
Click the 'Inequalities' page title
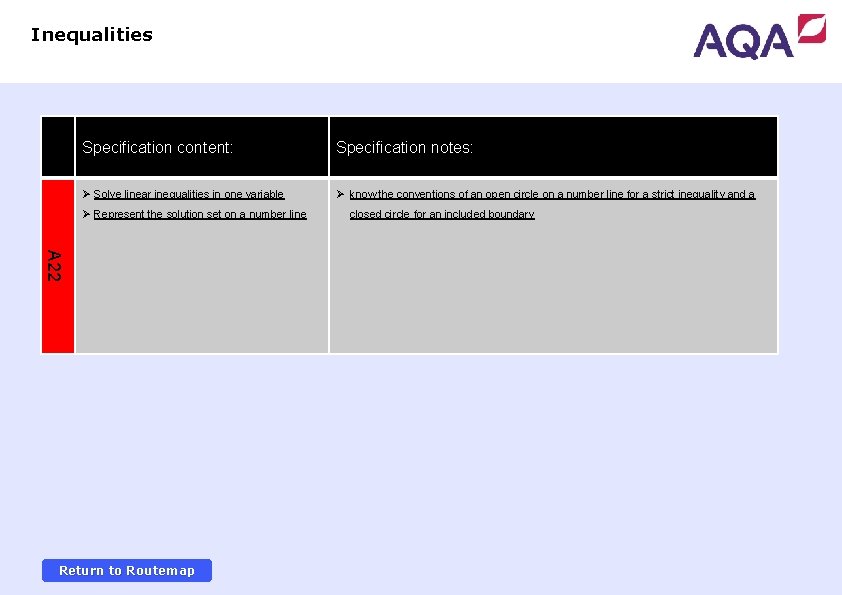pyautogui.click(x=92, y=34)
